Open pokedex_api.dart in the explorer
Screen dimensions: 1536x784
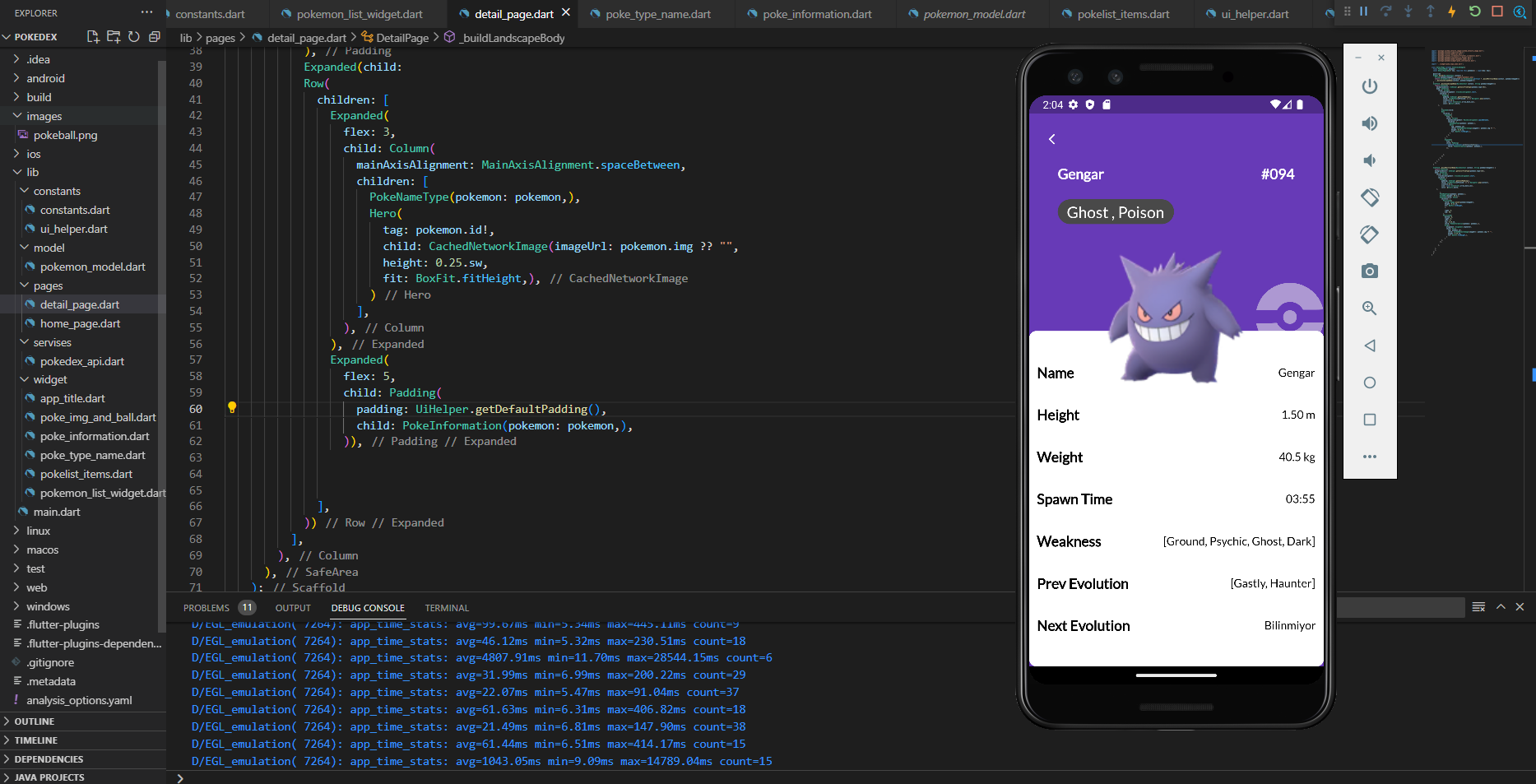pyautogui.click(x=82, y=361)
